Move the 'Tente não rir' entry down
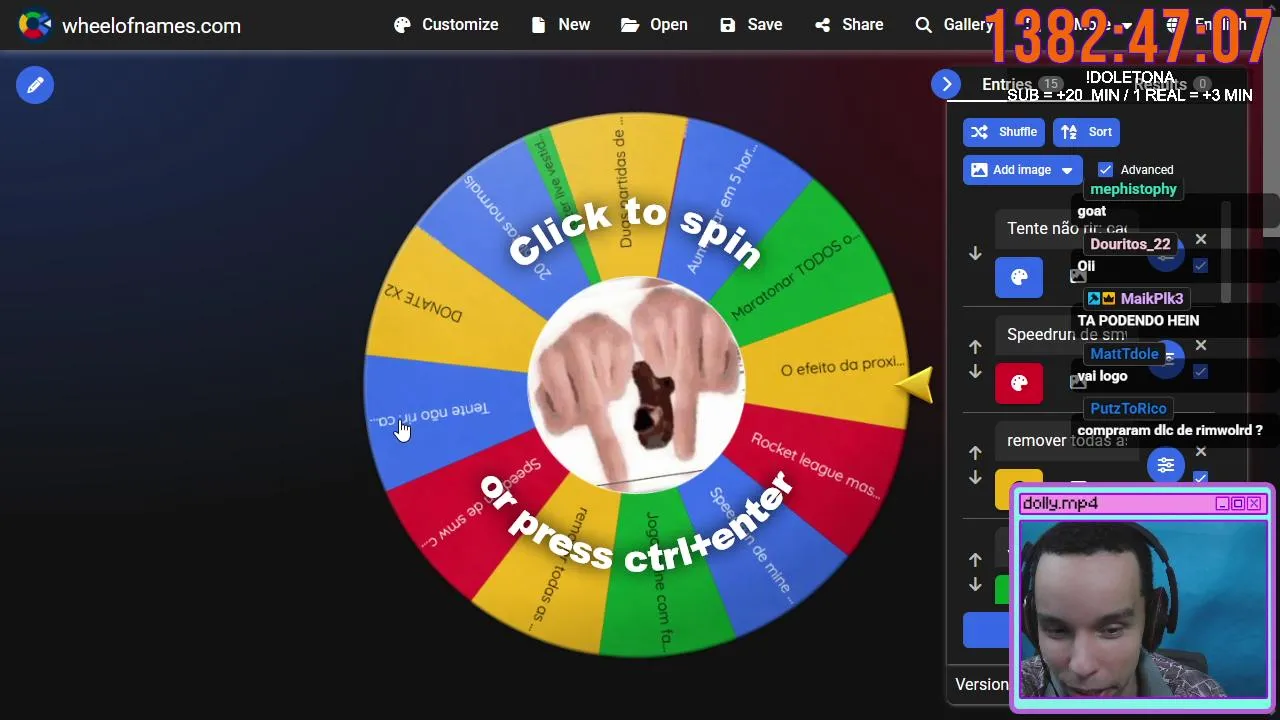The width and height of the screenshot is (1280, 720). point(975,254)
